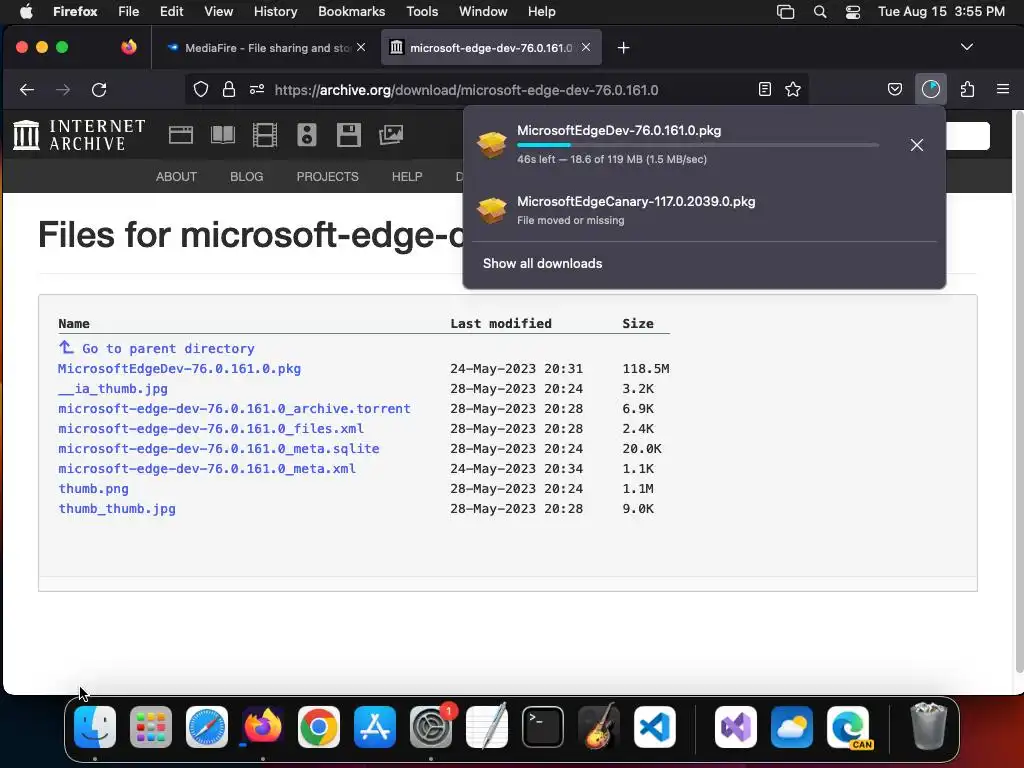1024x768 pixels.
Task: Open the Internet Archive Audio speaker icon
Action: [x=306, y=135]
